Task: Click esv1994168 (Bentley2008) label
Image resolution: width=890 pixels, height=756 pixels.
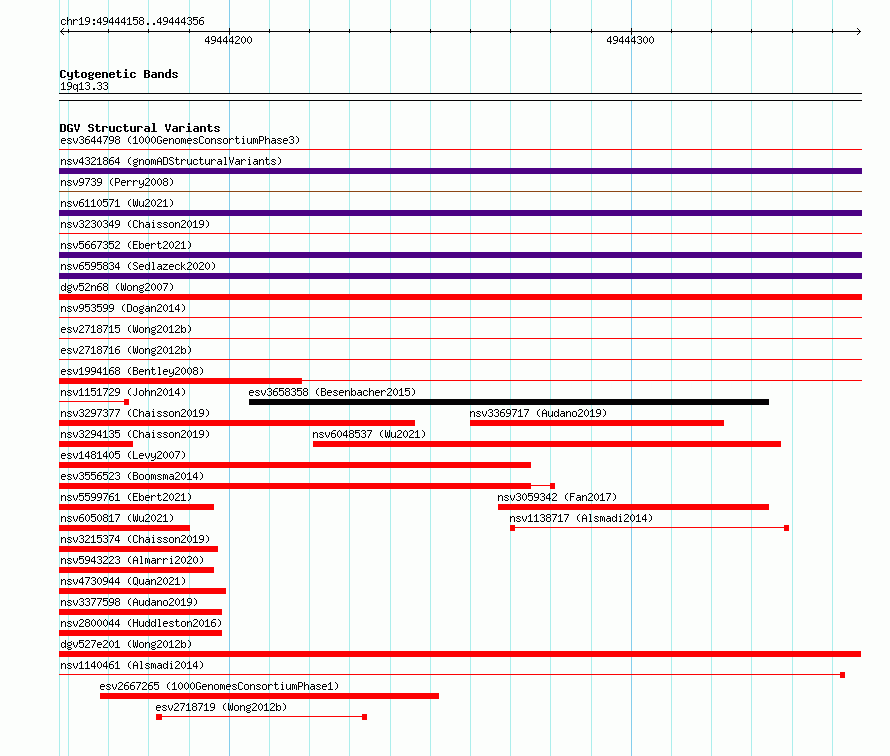Action: (x=132, y=371)
